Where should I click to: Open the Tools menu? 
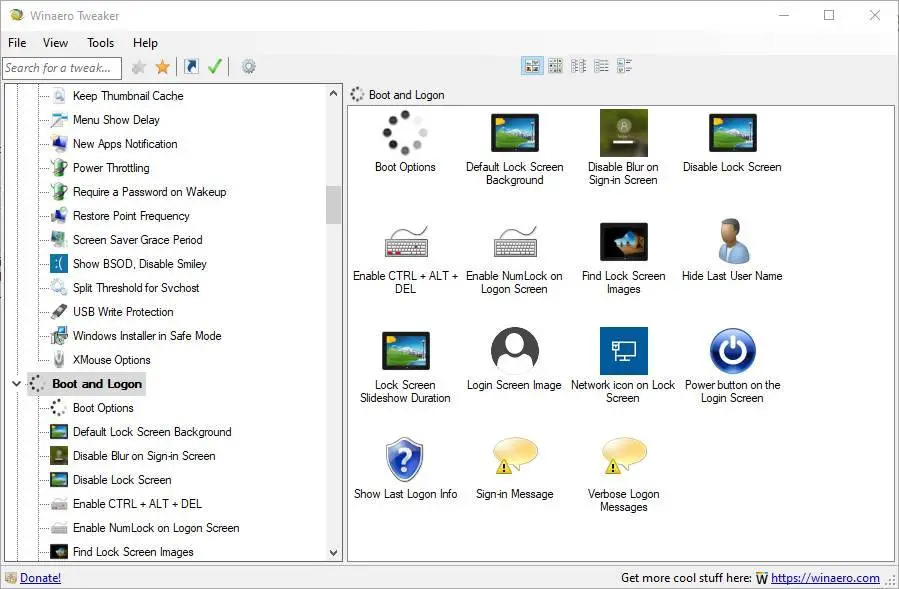coord(100,43)
